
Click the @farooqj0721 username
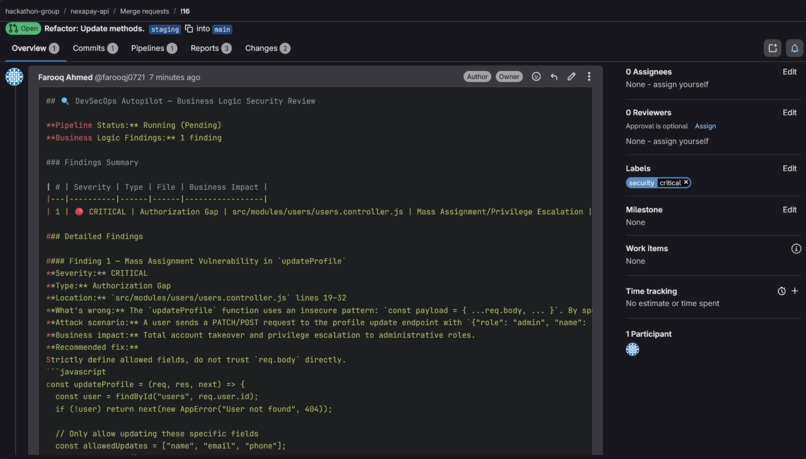(x=120, y=77)
